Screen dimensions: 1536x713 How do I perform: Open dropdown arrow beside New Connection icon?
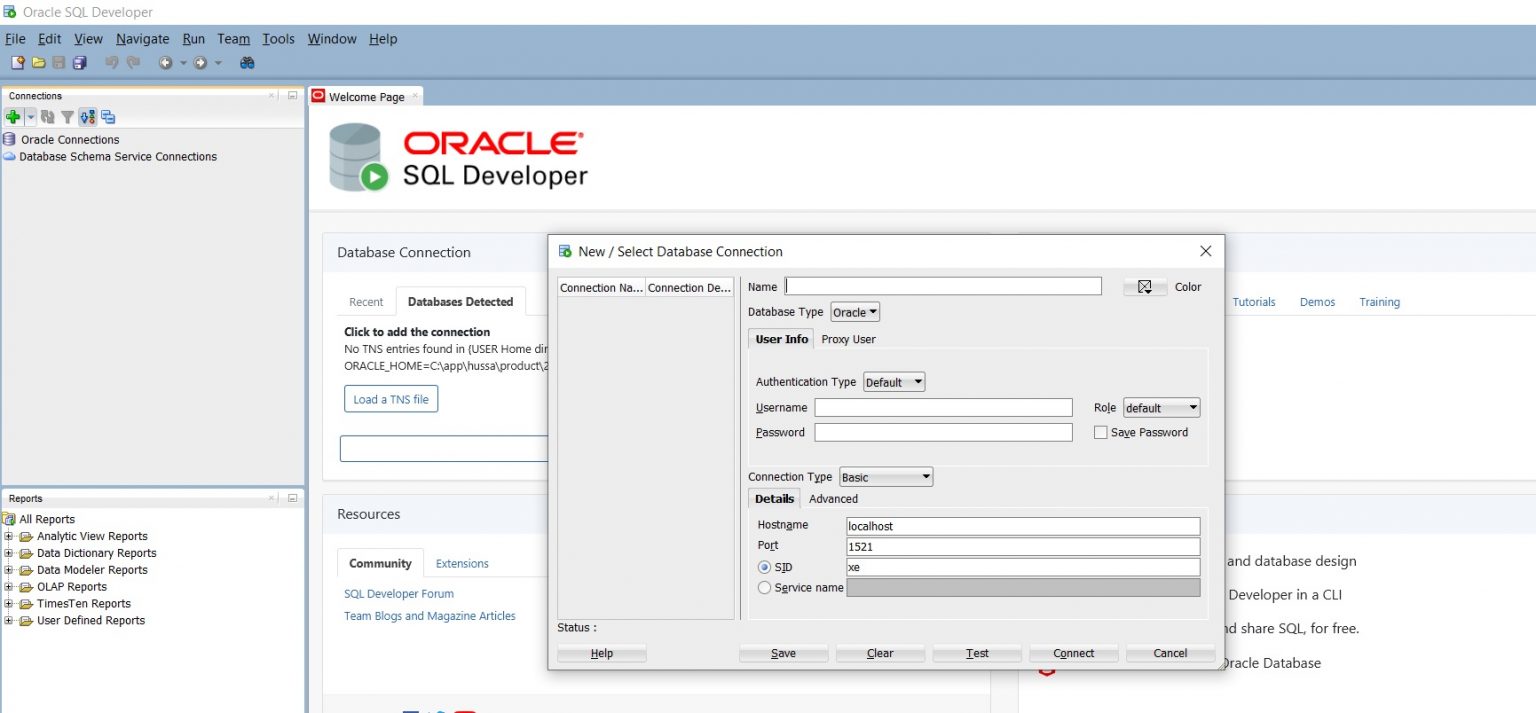coord(31,117)
